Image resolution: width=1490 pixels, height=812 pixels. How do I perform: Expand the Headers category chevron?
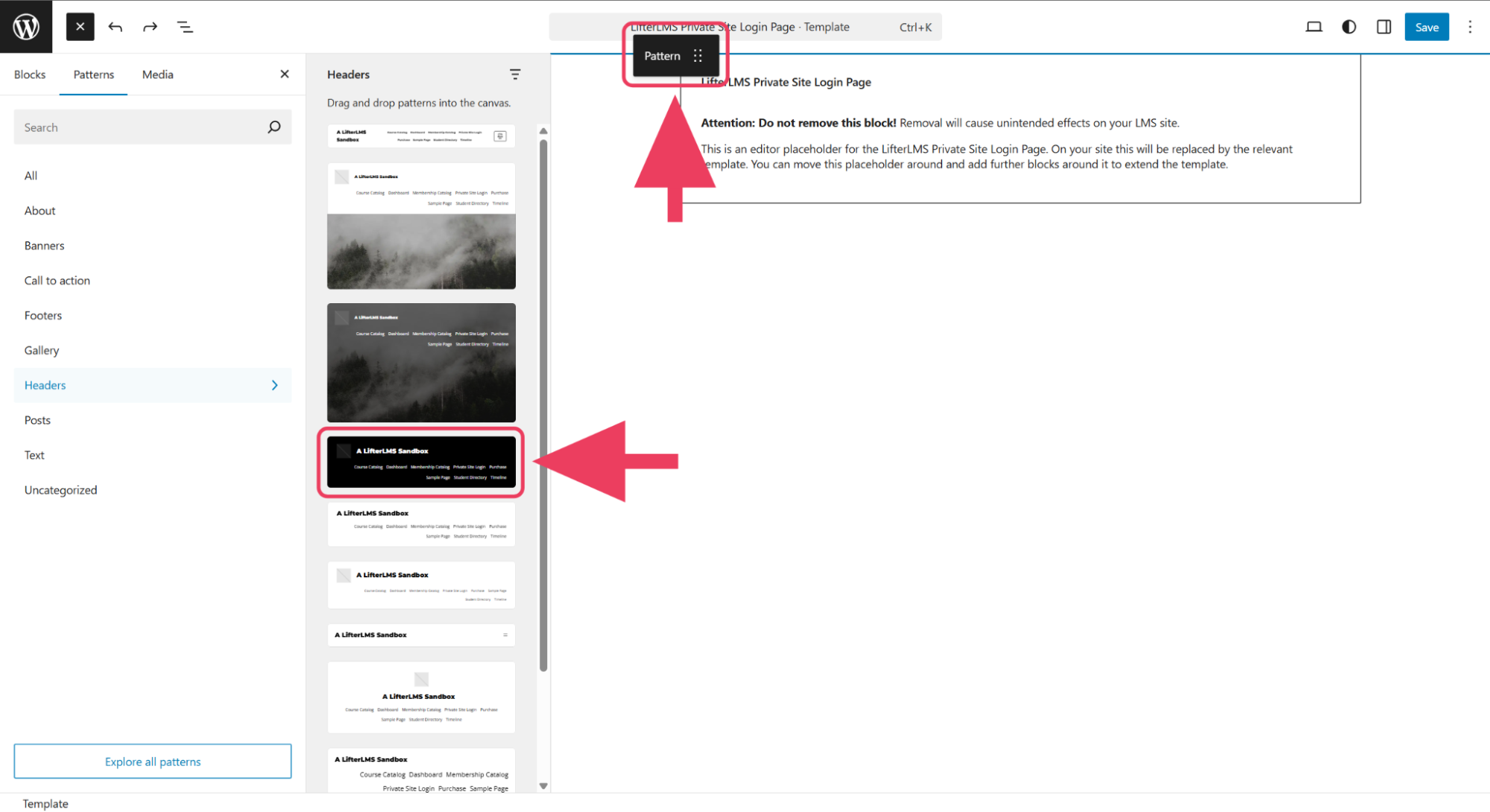[x=274, y=385]
